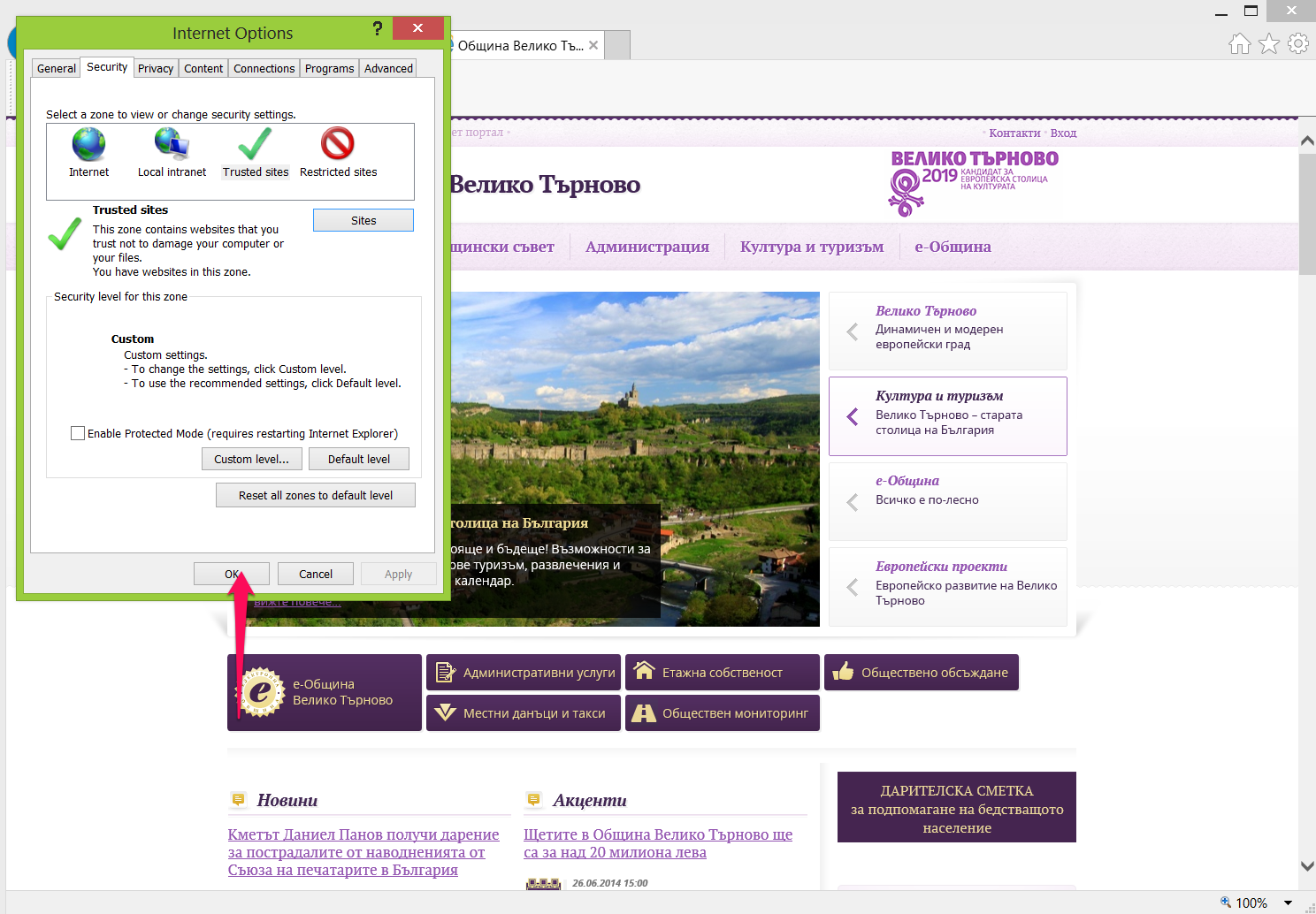This screenshot has width=1316, height=914.
Task: Click the Етажна собственост house icon
Action: (644, 671)
